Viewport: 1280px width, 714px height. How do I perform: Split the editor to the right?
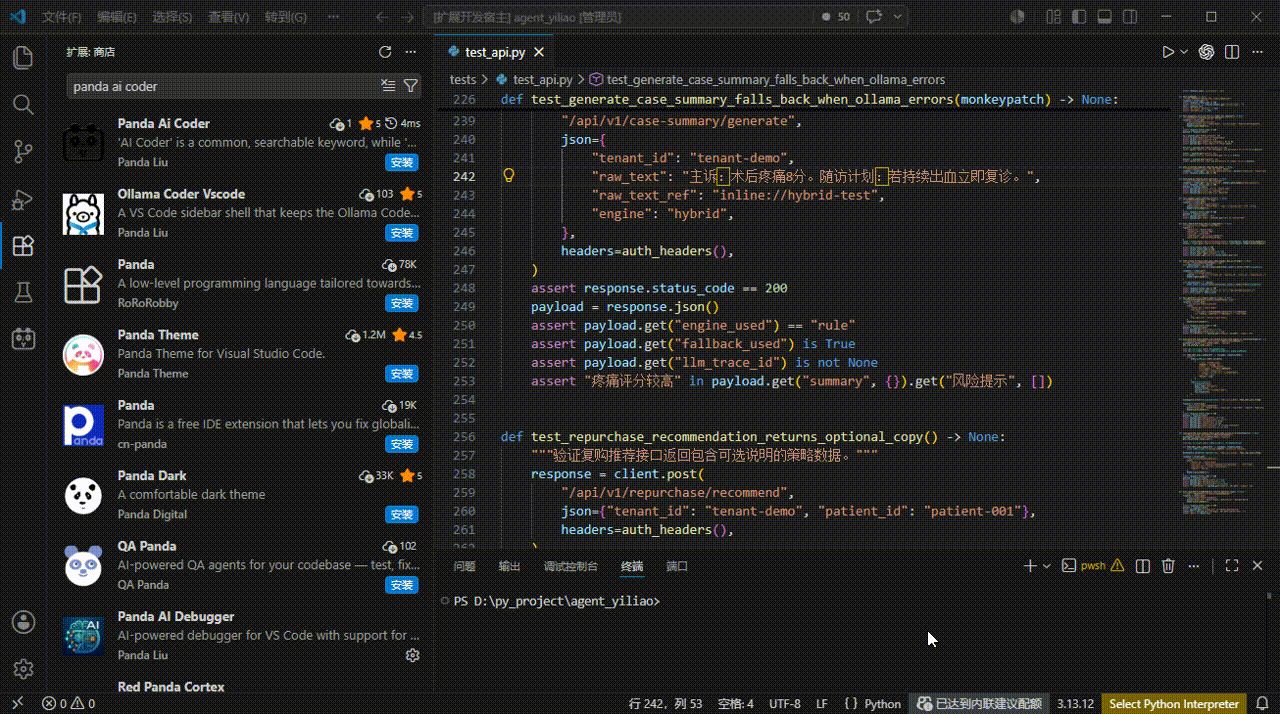tap(1232, 52)
